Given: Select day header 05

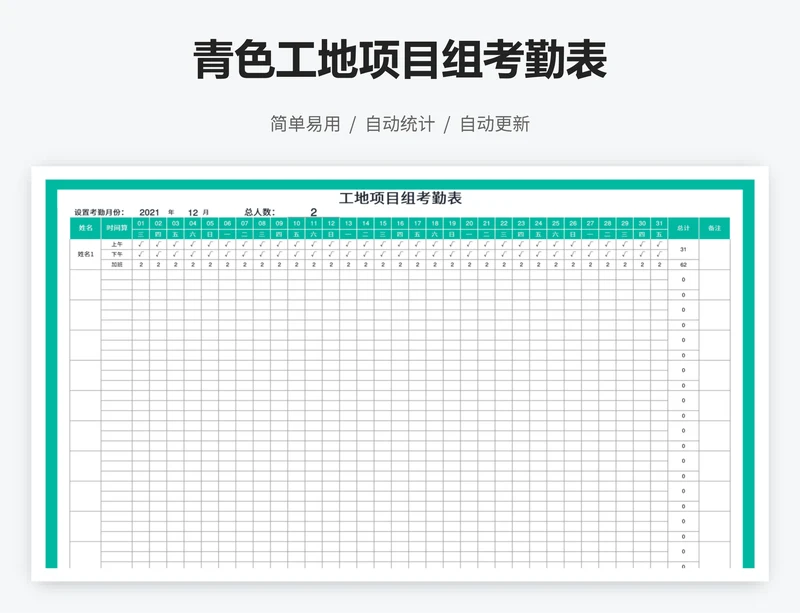Looking at the screenshot, I should click(x=210, y=223).
